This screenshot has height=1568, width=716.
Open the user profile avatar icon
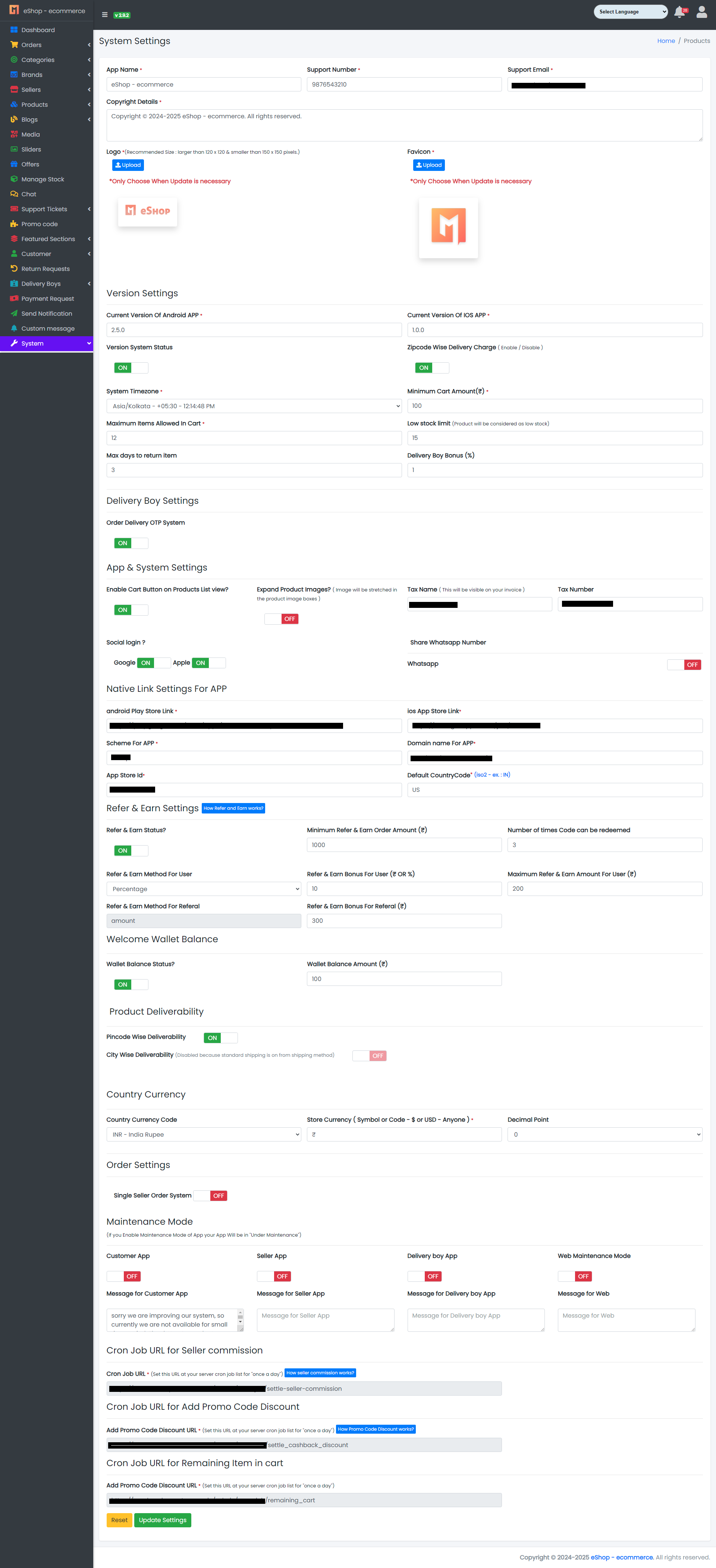tap(701, 12)
